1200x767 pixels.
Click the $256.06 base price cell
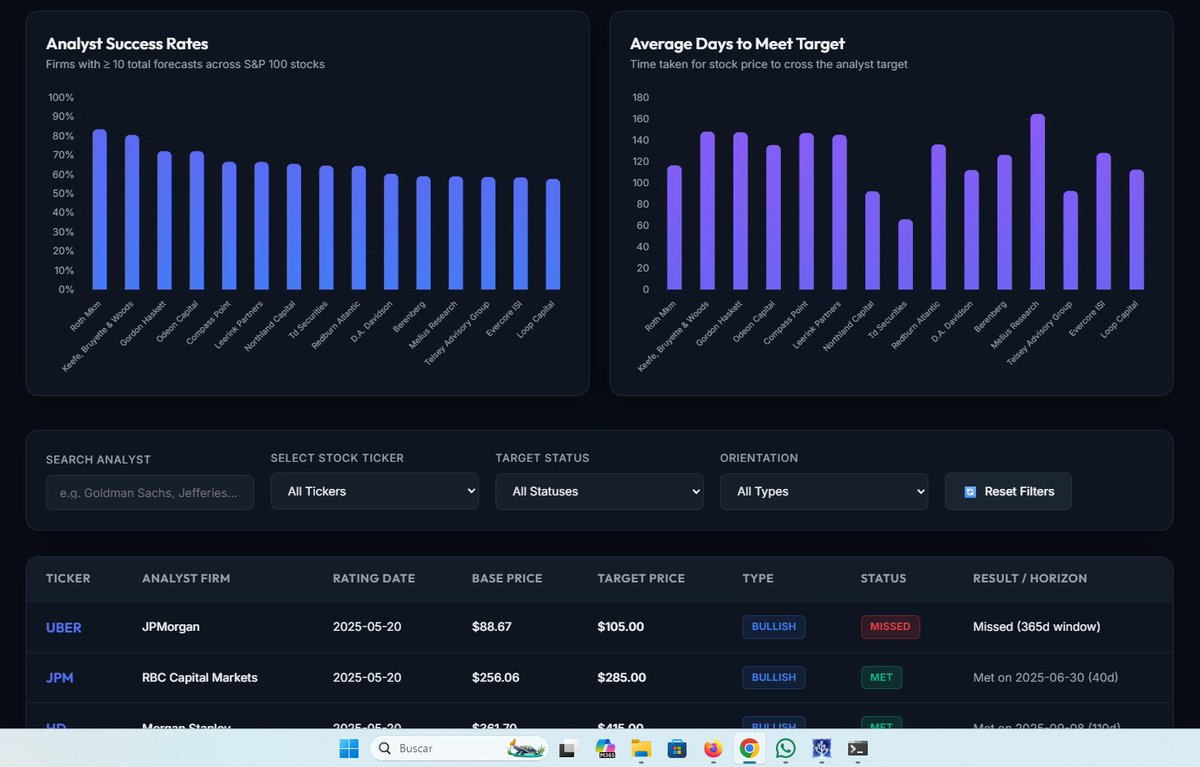coord(496,677)
